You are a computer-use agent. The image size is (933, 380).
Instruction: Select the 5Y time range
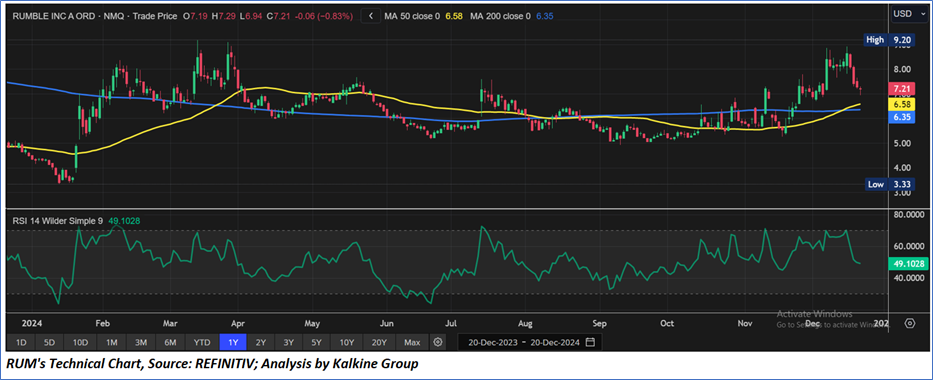click(317, 343)
